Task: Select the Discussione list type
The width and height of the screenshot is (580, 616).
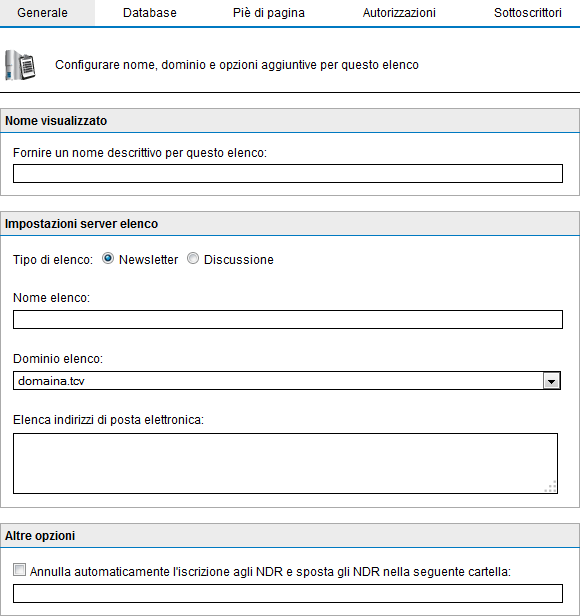Action: click(193, 258)
